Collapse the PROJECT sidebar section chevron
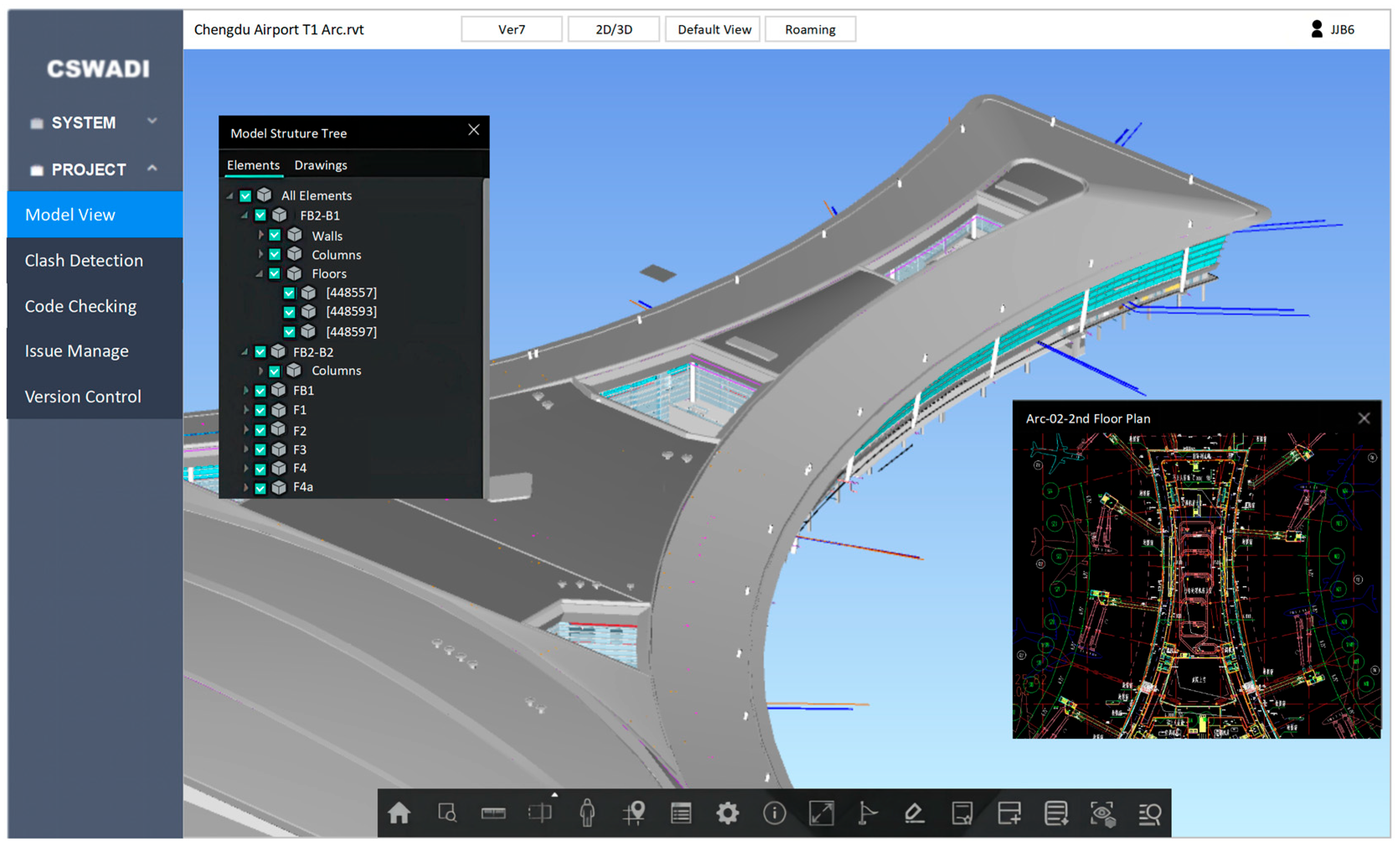 [152, 168]
